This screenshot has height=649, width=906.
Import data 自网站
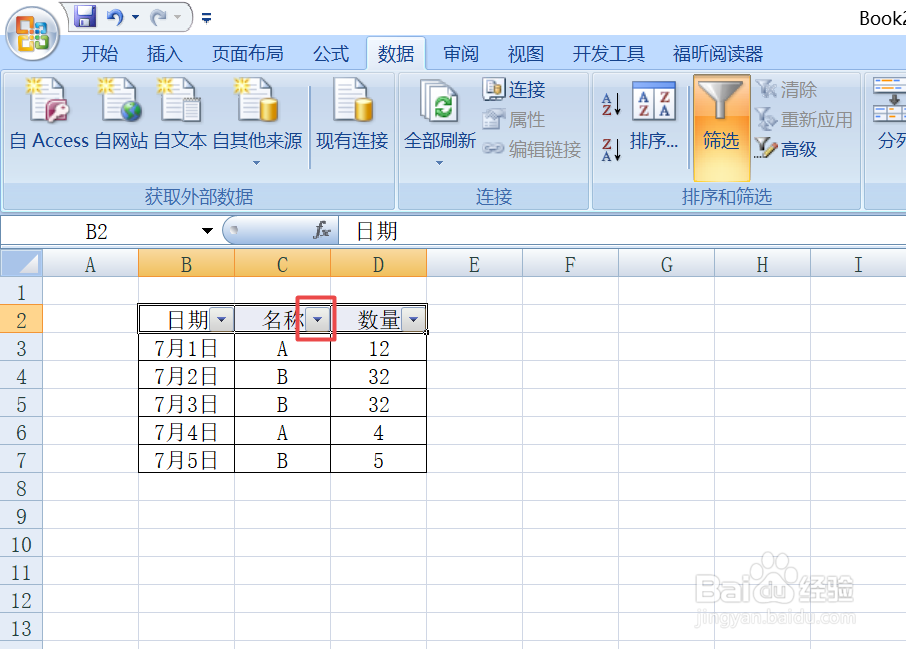point(121,115)
